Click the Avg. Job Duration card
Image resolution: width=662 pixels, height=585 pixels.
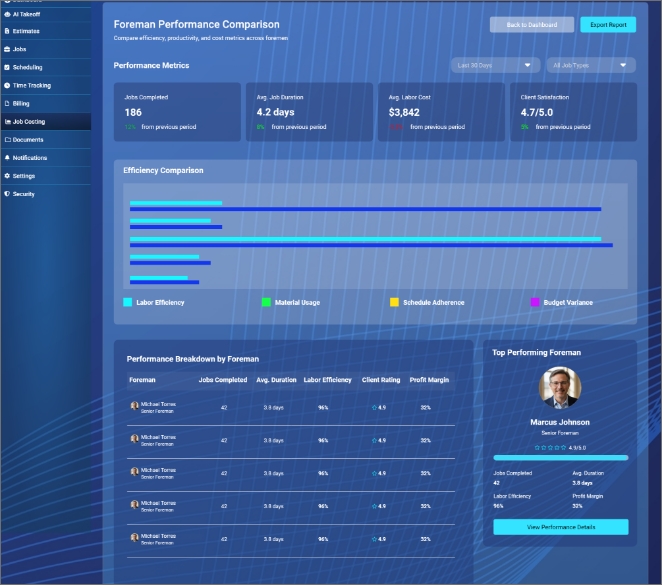tap(309, 112)
